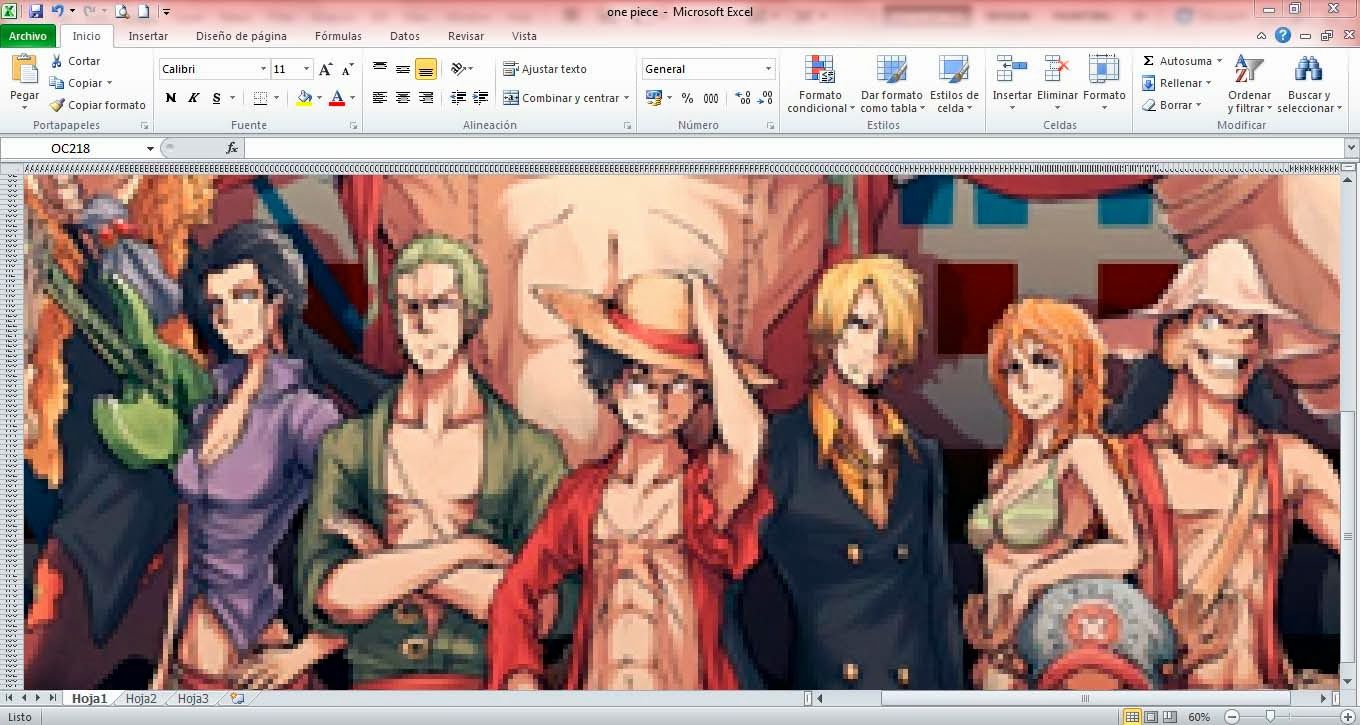This screenshot has width=1360, height=725.
Task: Click the insert function fx button
Action: tap(232, 148)
